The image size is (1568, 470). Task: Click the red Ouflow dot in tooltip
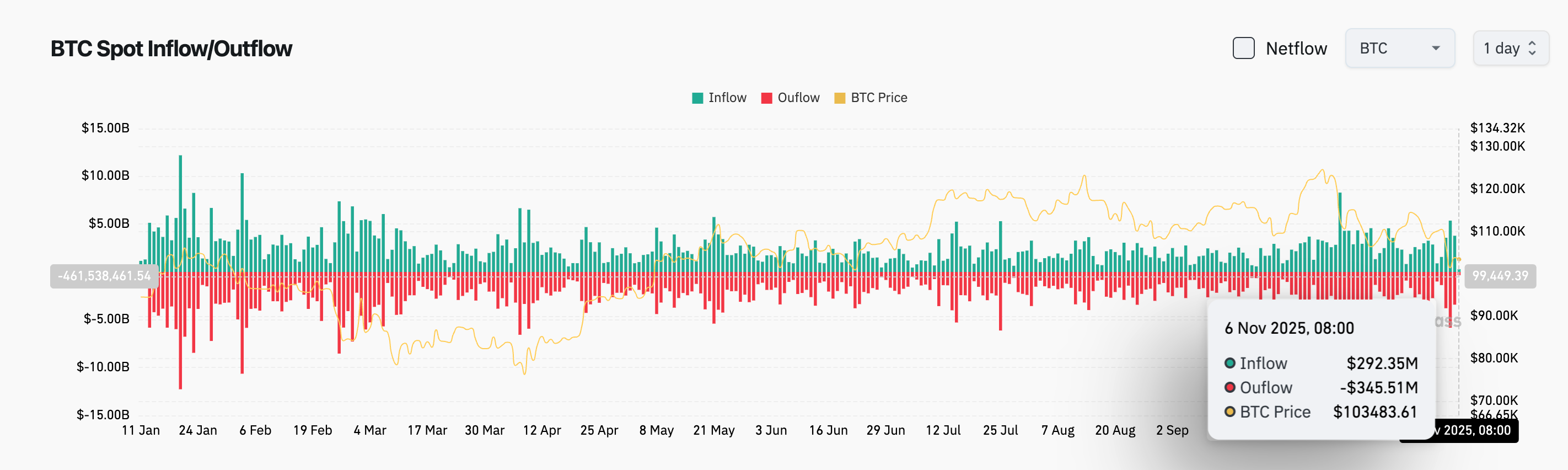tap(1229, 388)
